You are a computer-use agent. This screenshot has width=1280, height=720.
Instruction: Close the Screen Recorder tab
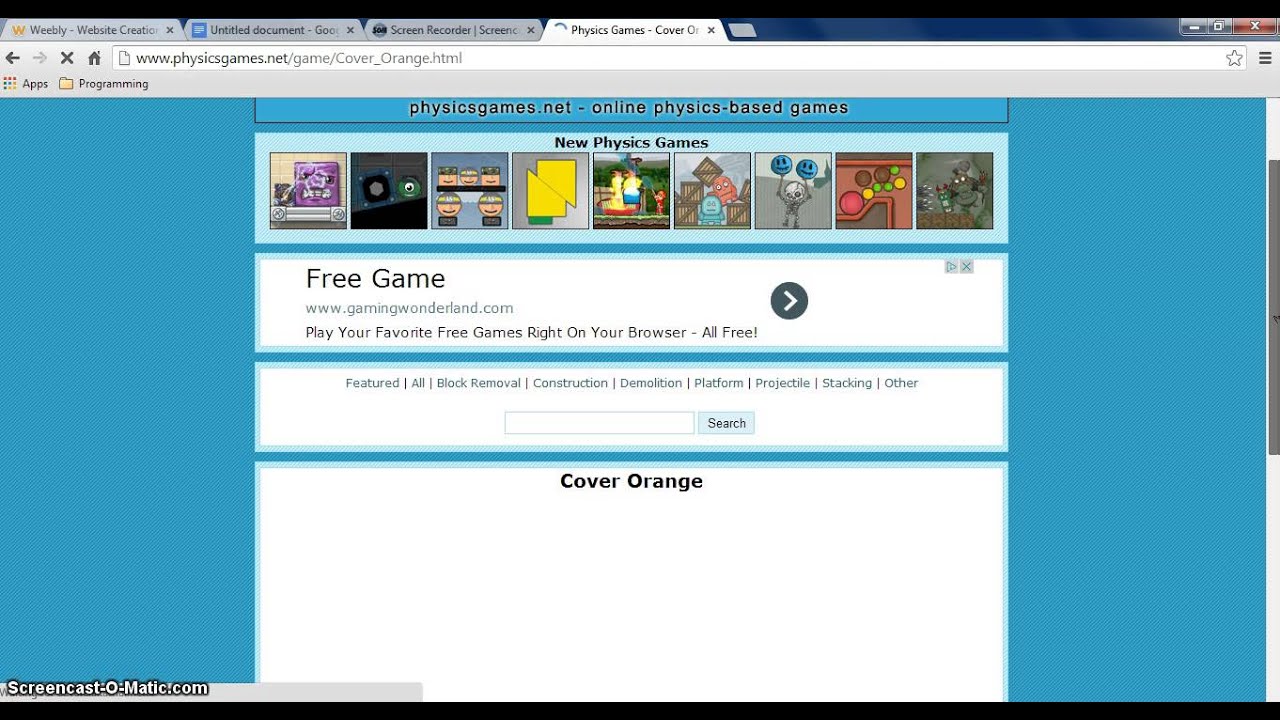[x=530, y=30]
